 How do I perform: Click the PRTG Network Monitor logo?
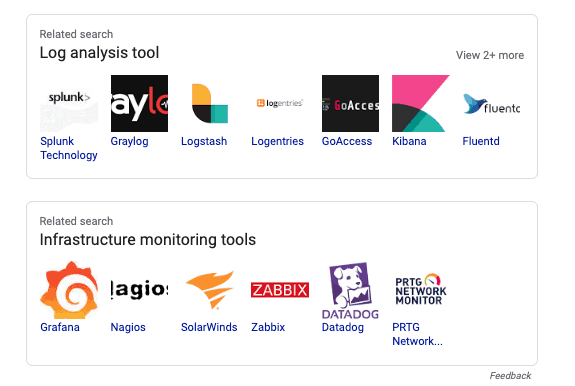421,290
